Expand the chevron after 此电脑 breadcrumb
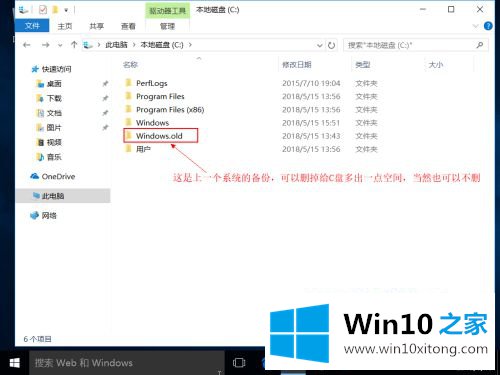Screen dimensions: 500x375 134,45
